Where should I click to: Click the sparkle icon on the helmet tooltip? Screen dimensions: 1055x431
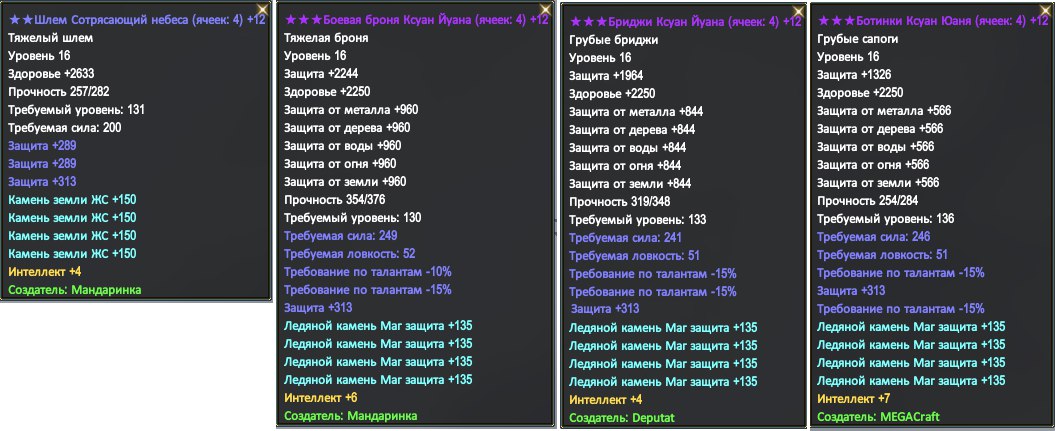(265, 9)
